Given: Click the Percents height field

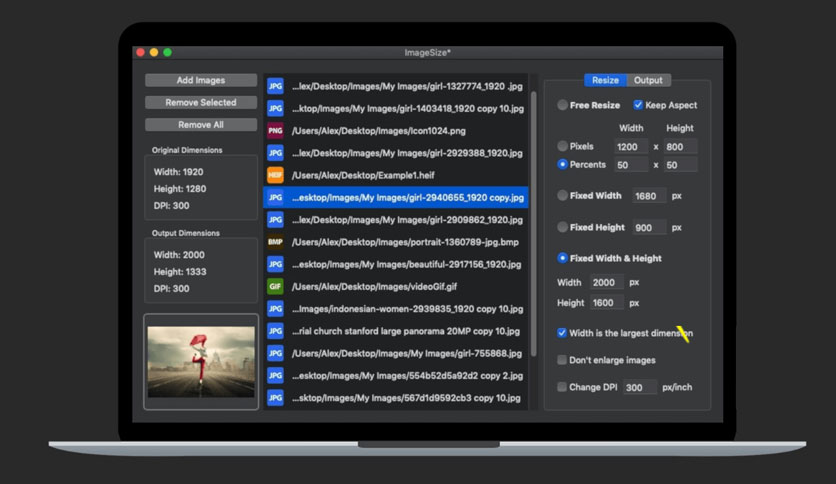Looking at the screenshot, I should point(680,165).
